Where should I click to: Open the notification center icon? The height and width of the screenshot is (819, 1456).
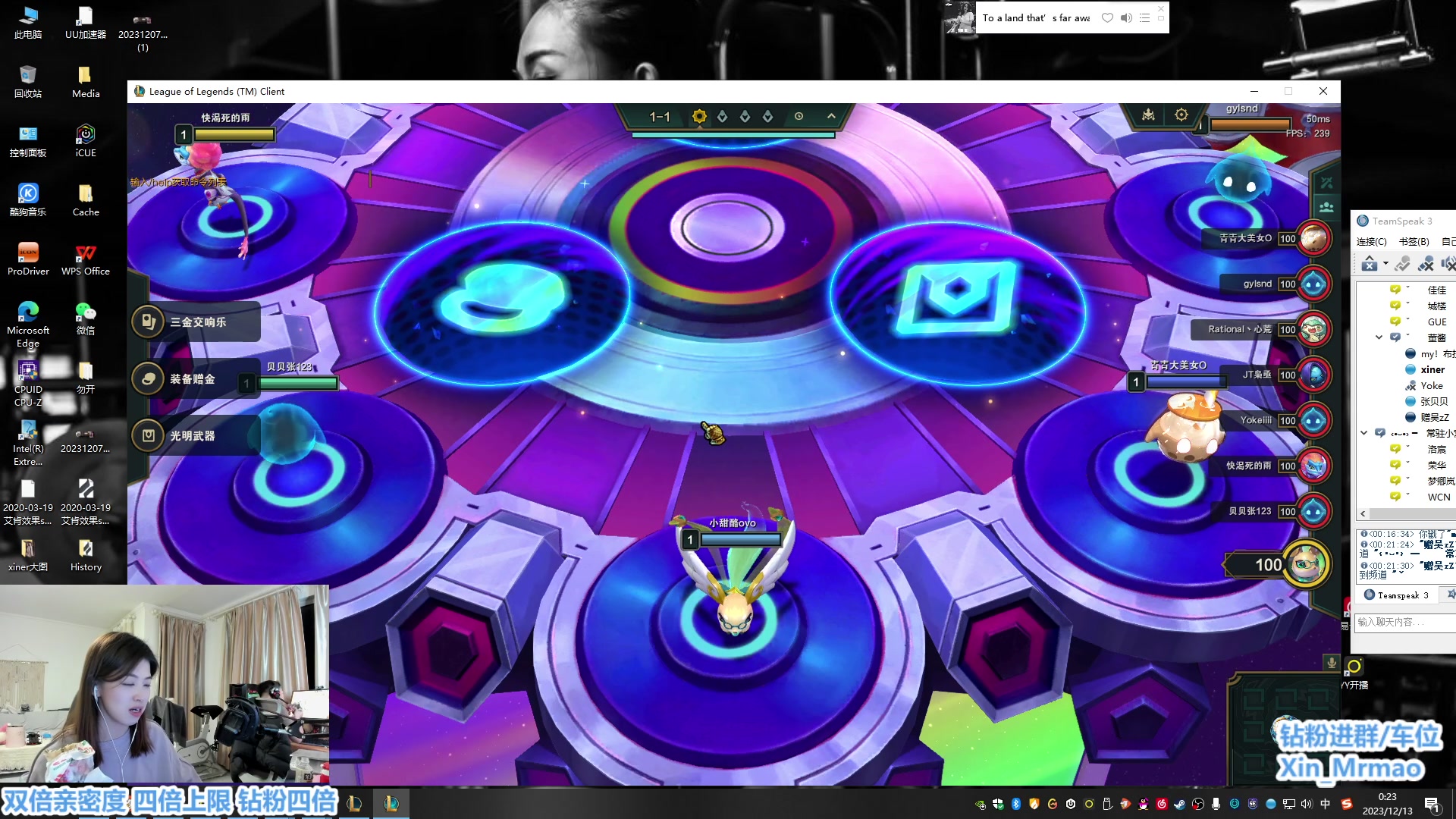click(x=1432, y=804)
